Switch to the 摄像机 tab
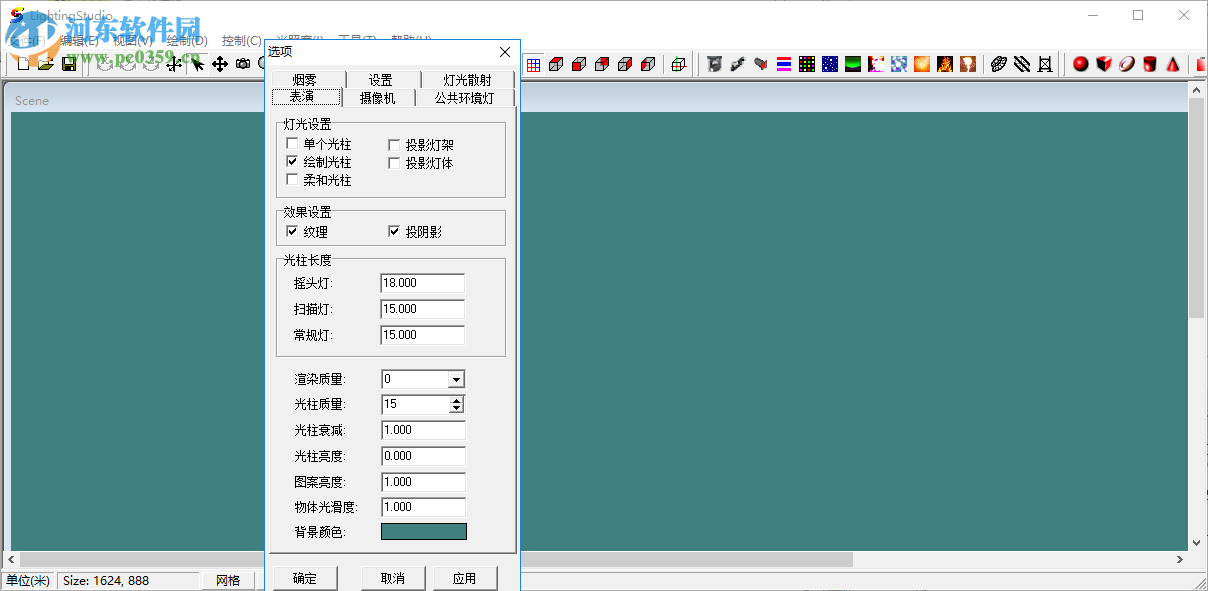Viewport: 1208px width, 591px height. click(378, 96)
